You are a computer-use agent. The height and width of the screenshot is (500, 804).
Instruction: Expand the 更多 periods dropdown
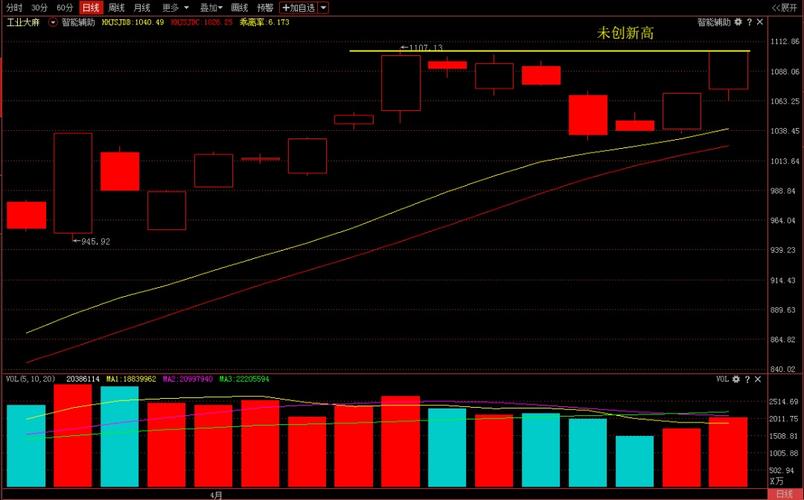[x=173, y=7]
